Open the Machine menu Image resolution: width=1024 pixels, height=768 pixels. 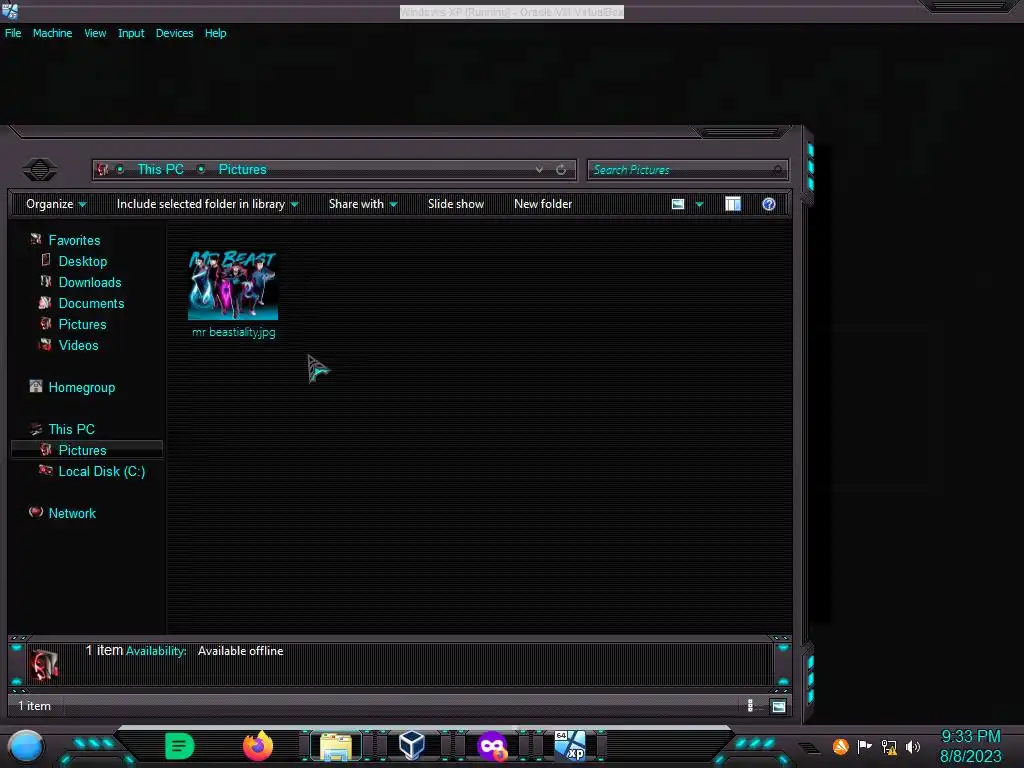tap(52, 33)
